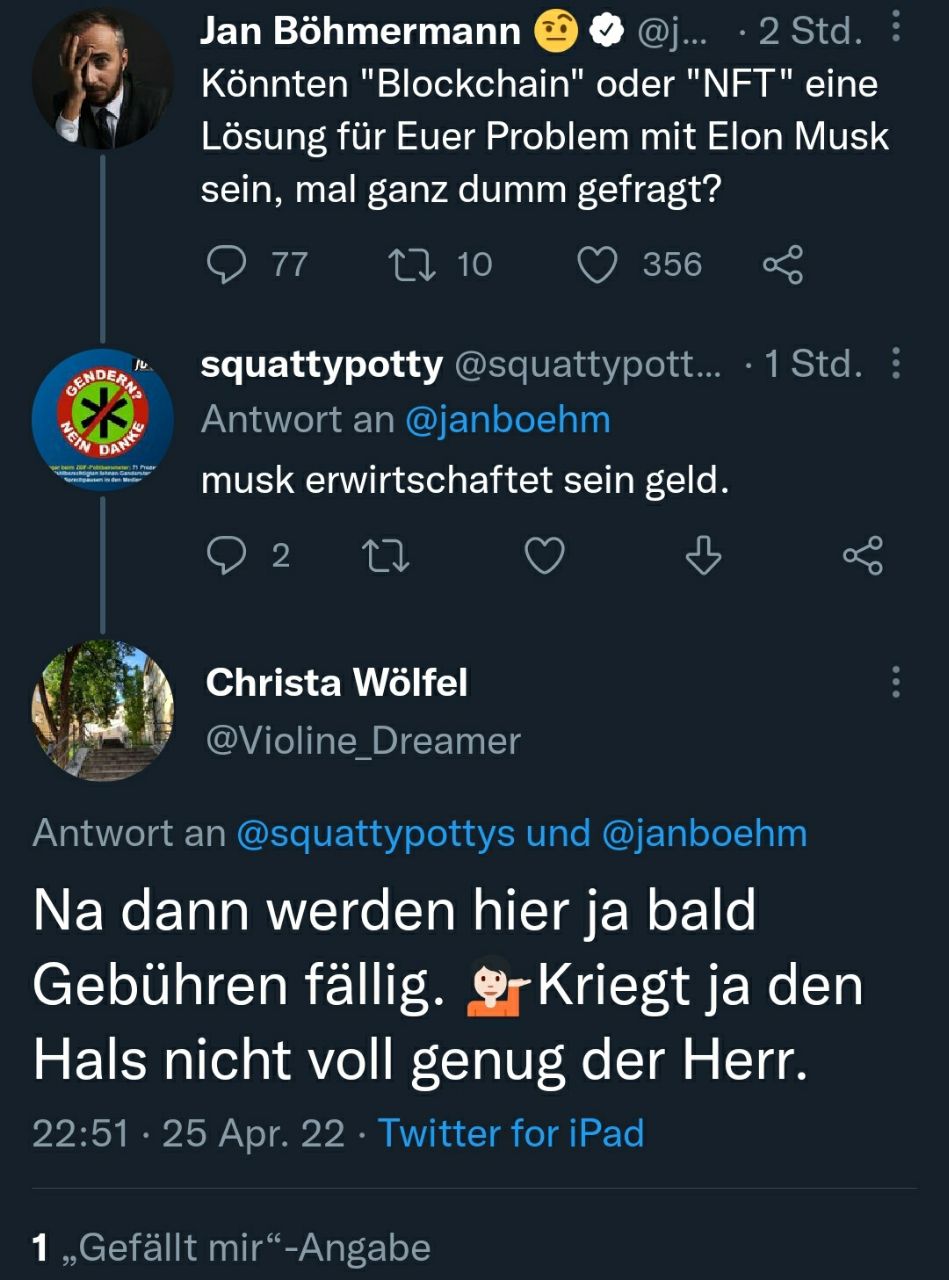View the Gefällt mir likes list
The height and width of the screenshot is (1280, 949).
click(x=232, y=1247)
